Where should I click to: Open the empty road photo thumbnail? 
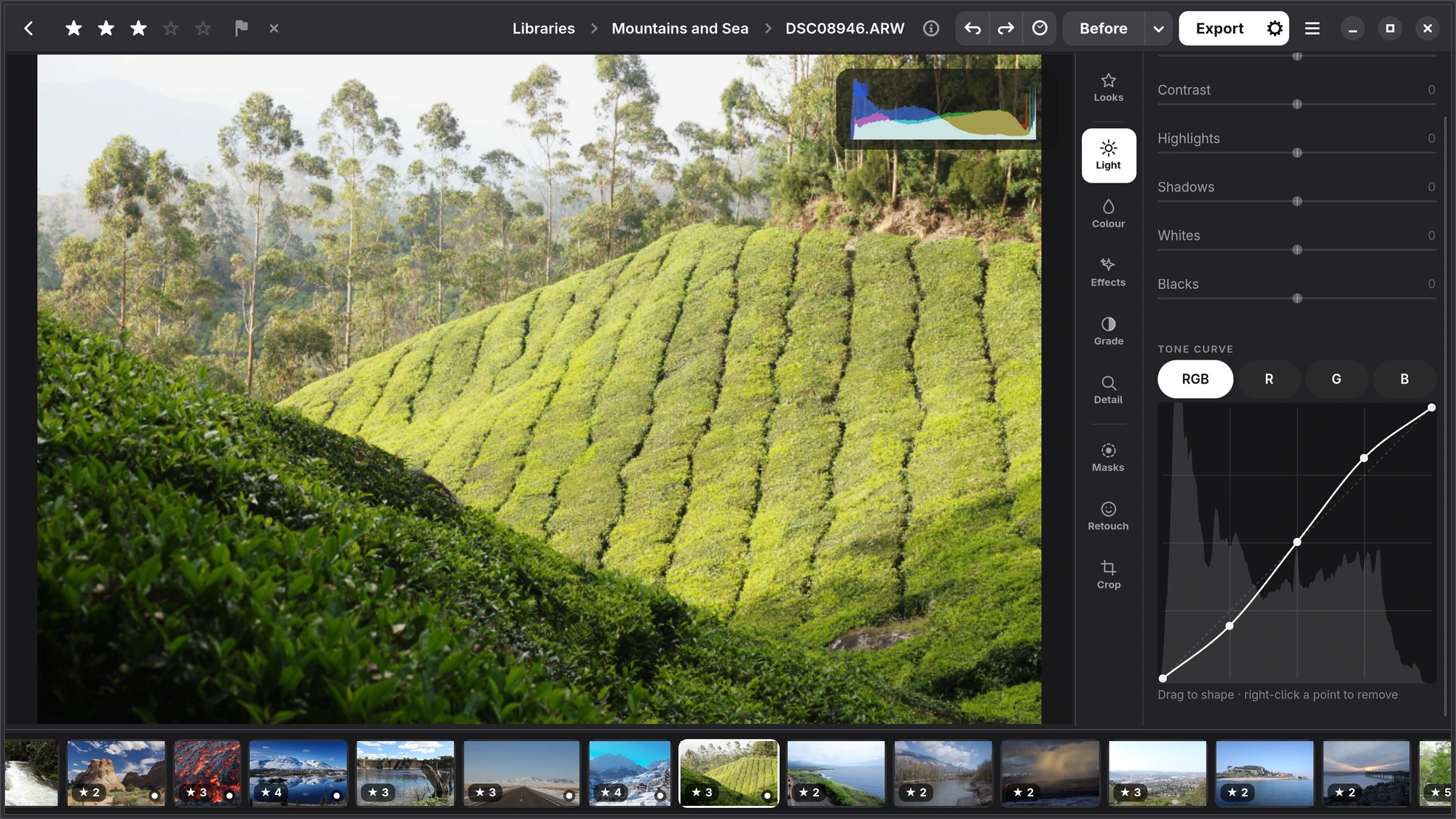(521, 773)
